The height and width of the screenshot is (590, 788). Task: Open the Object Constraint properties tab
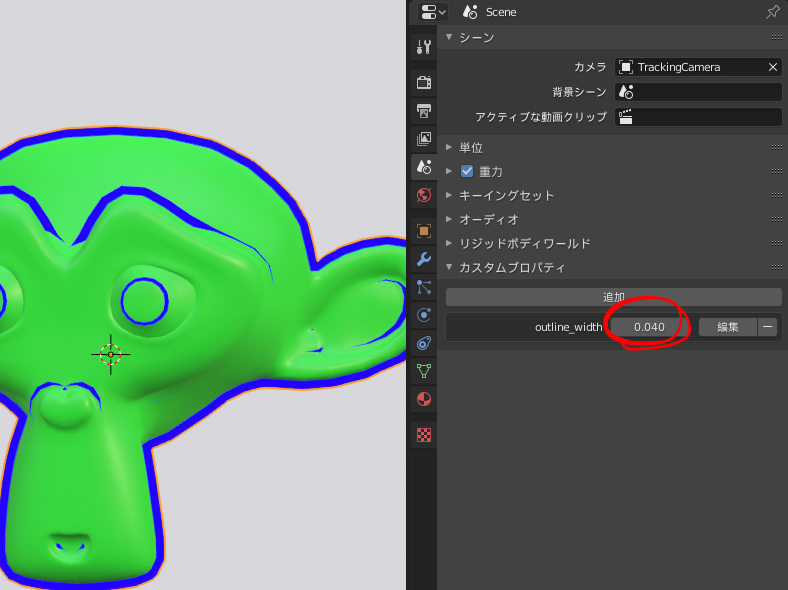click(424, 343)
